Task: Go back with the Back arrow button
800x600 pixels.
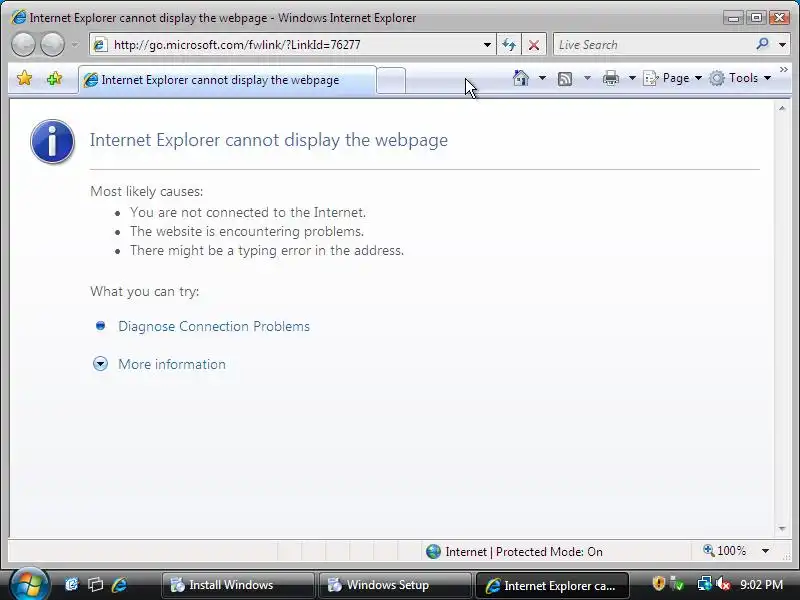Action: click(x=23, y=44)
